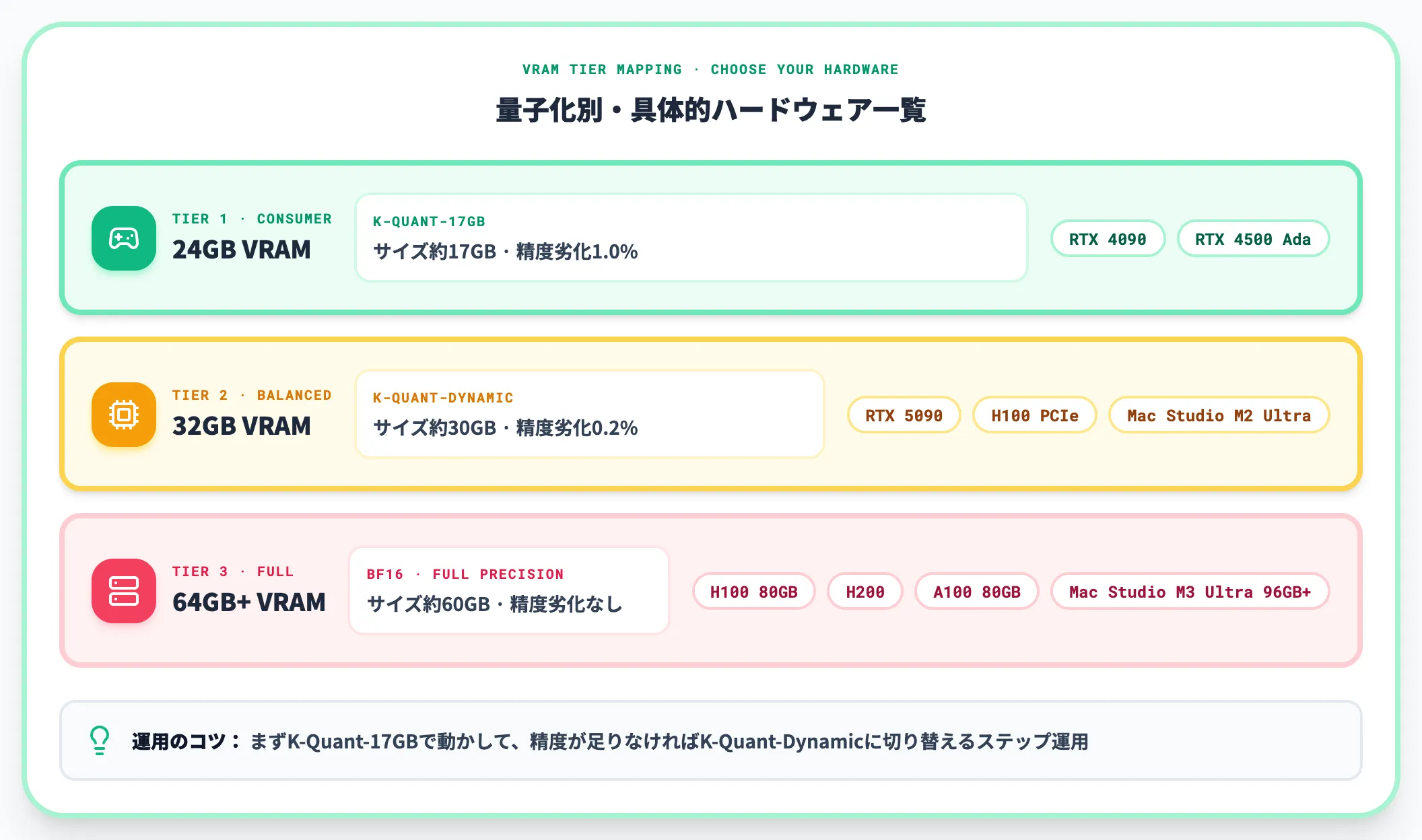
Task: Click the tip sentence starting まずK-Quant-17GB
Action: (669, 741)
